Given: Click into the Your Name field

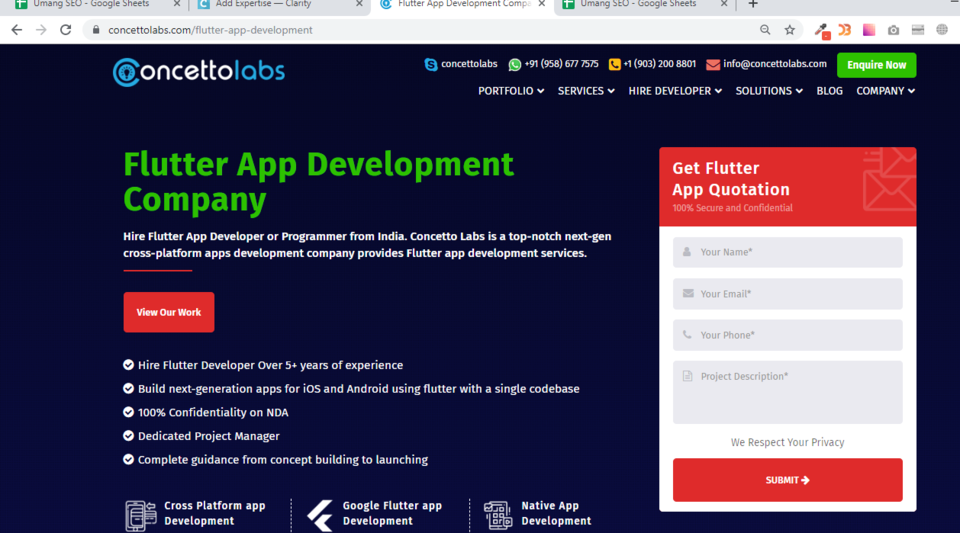Looking at the screenshot, I should point(787,252).
